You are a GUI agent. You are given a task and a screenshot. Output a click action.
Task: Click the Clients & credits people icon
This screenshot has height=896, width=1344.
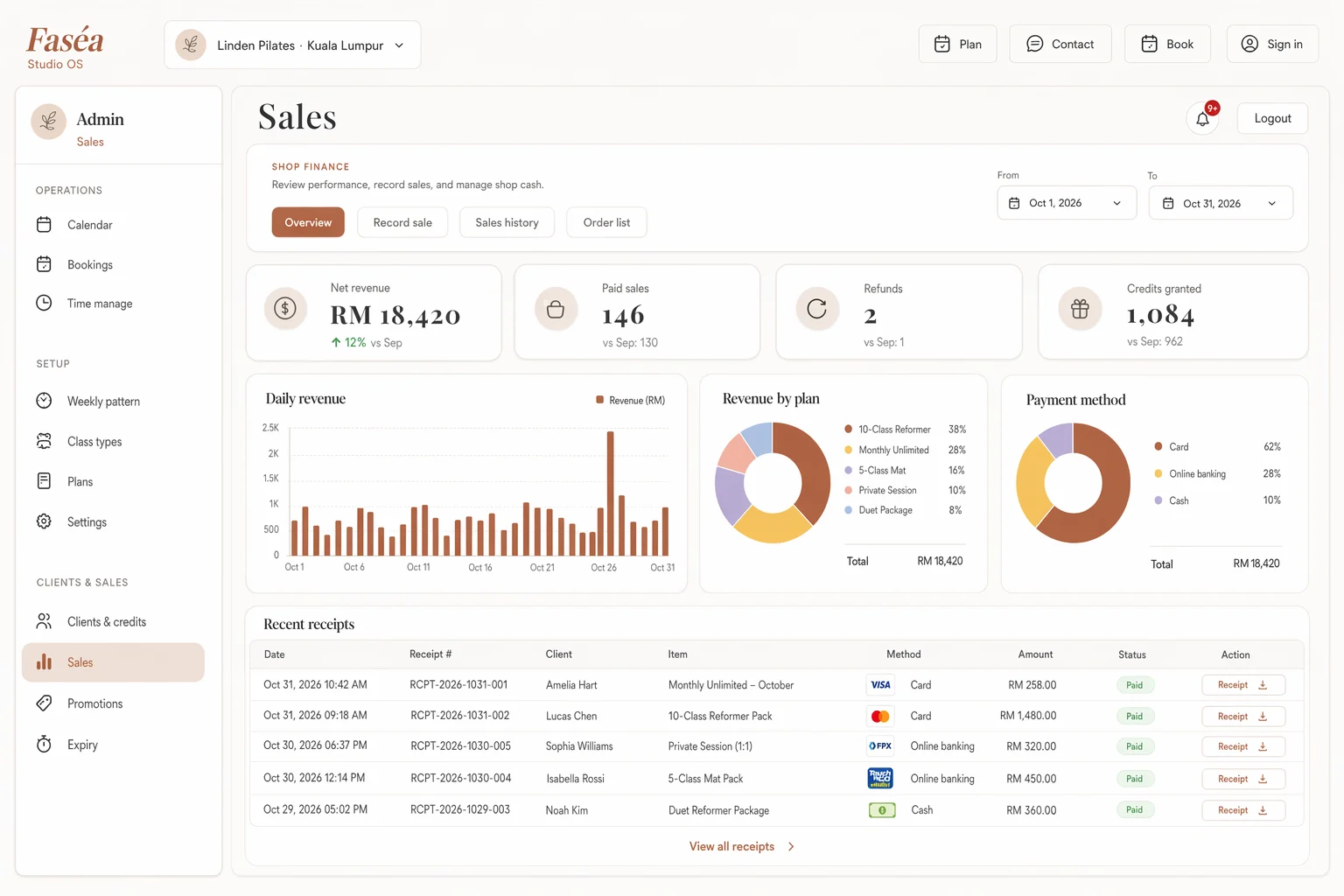(x=44, y=621)
